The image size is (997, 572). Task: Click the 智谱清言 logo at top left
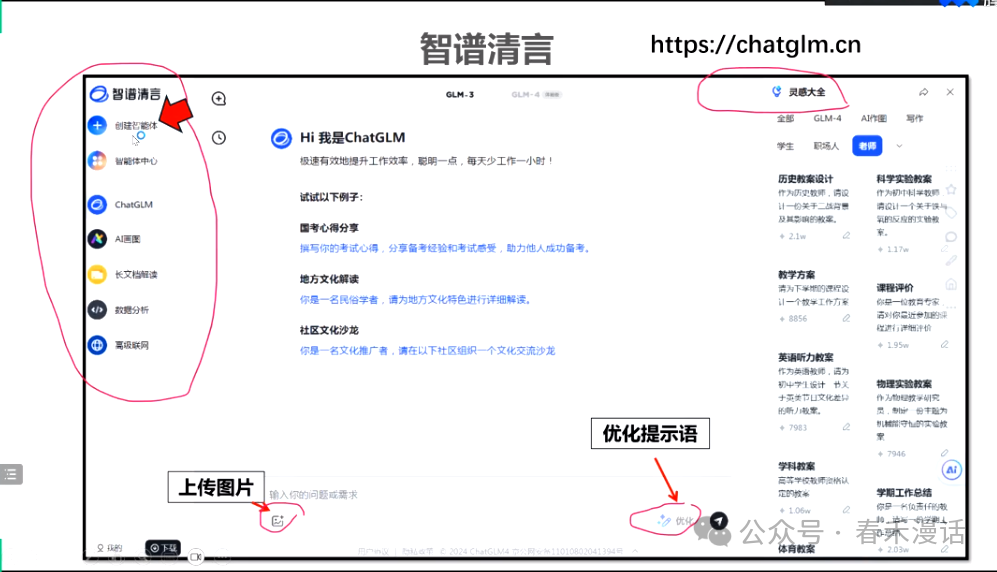coord(125,94)
